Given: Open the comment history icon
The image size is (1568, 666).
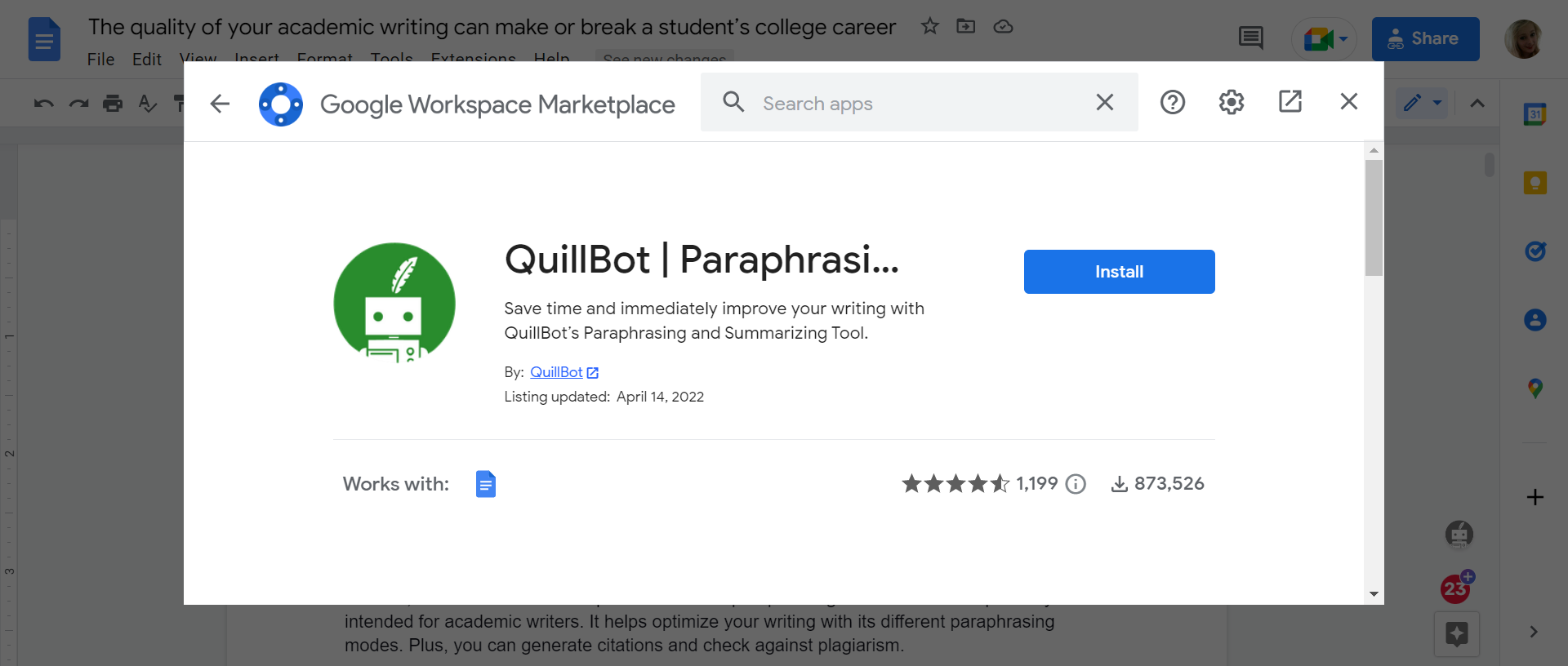Looking at the screenshot, I should pos(1250,38).
